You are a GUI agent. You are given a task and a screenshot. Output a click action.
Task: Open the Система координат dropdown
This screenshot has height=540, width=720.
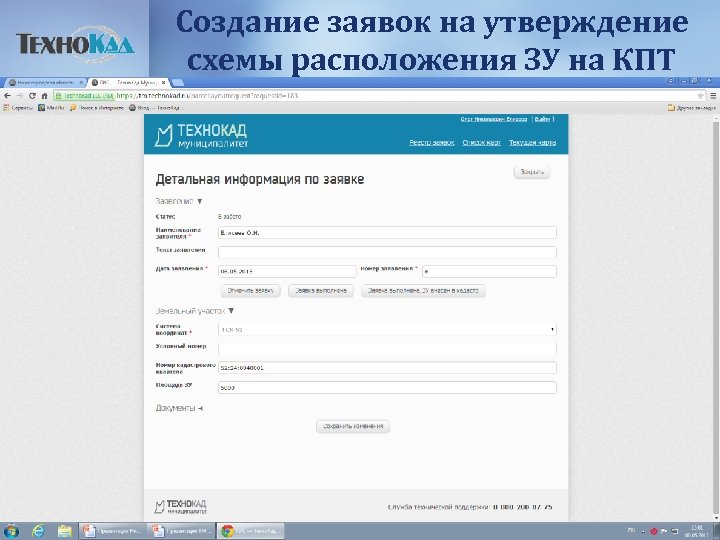click(387, 329)
